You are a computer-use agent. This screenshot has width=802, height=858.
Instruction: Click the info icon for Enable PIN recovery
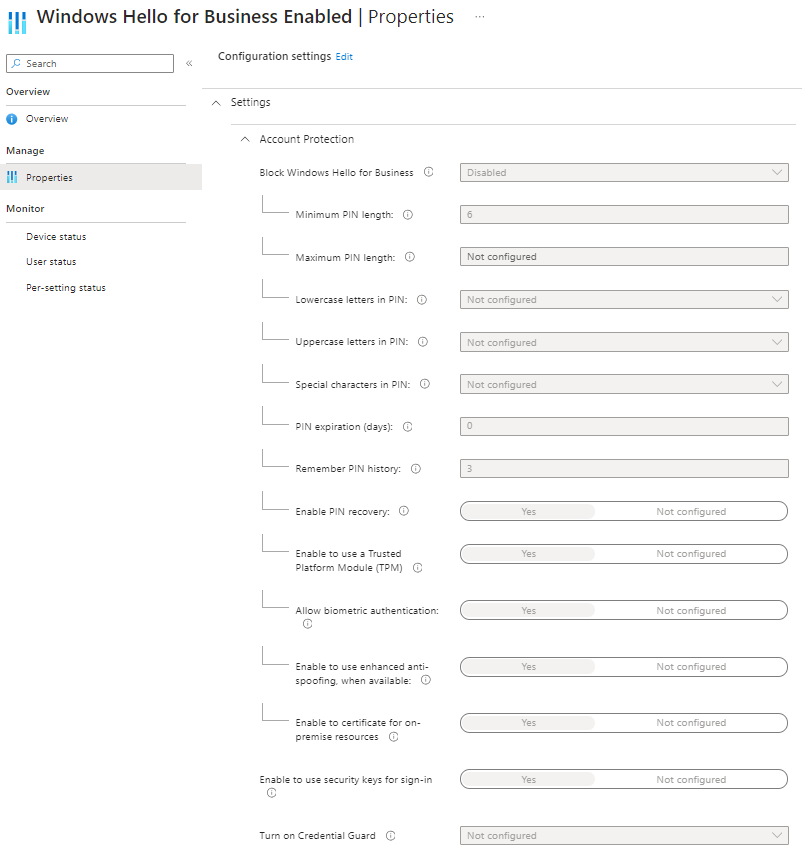pyautogui.click(x=404, y=511)
